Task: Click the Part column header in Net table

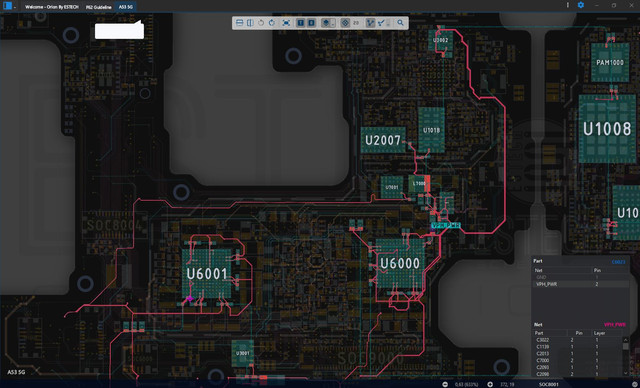Action: [x=539, y=333]
